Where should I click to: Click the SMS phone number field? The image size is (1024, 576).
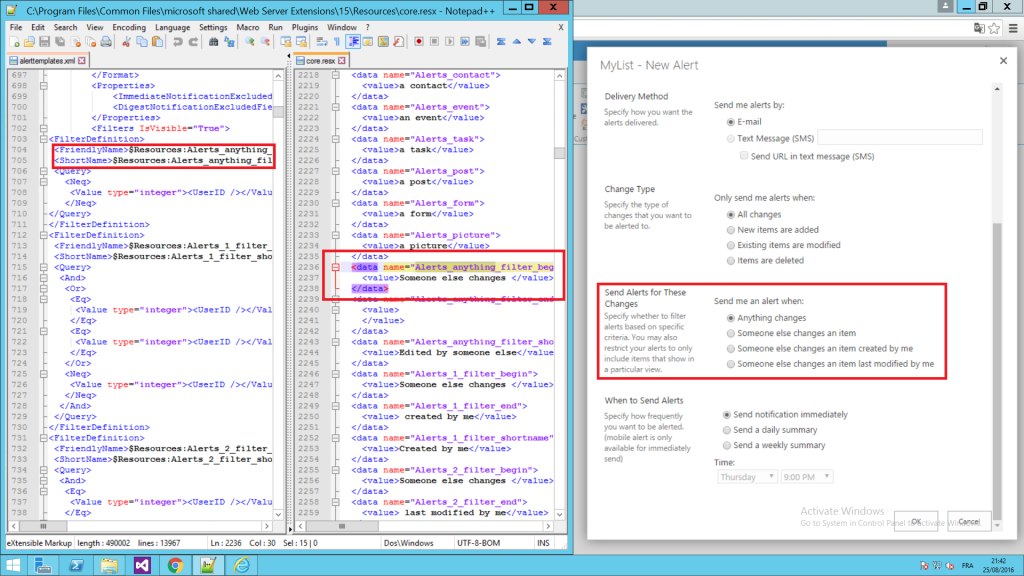pos(900,136)
